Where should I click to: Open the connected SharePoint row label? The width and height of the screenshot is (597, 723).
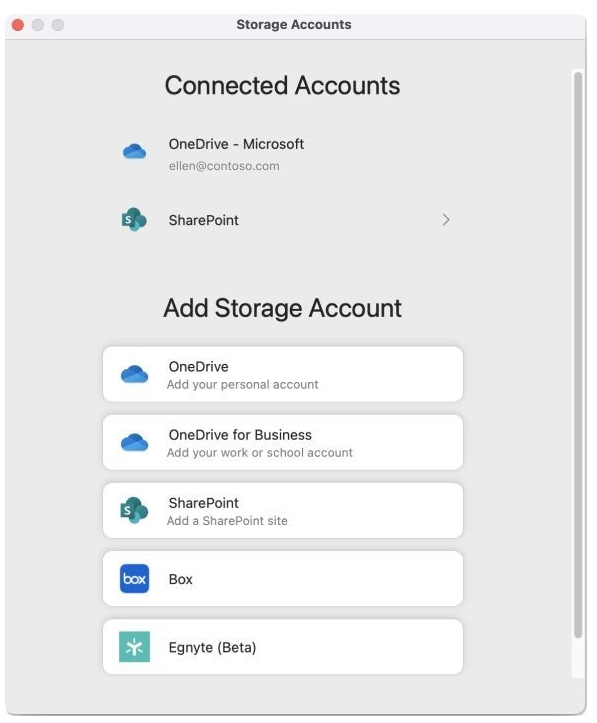point(203,220)
